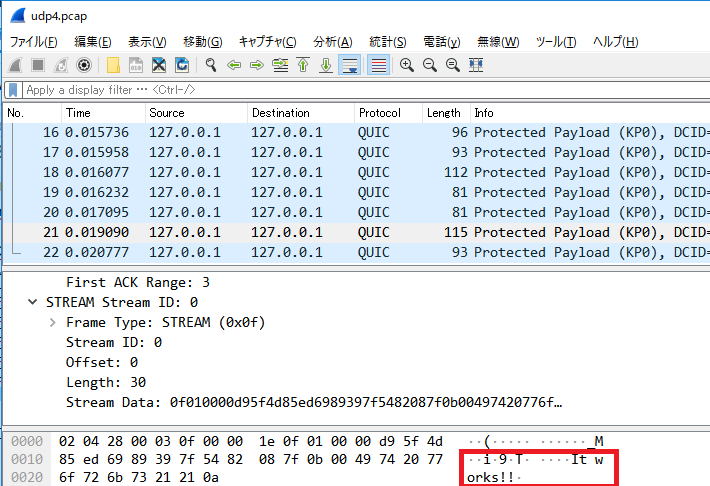710x486 pixels.
Task: Expand the Frame Type: STREAM (0x0f) node
Action: point(53,322)
